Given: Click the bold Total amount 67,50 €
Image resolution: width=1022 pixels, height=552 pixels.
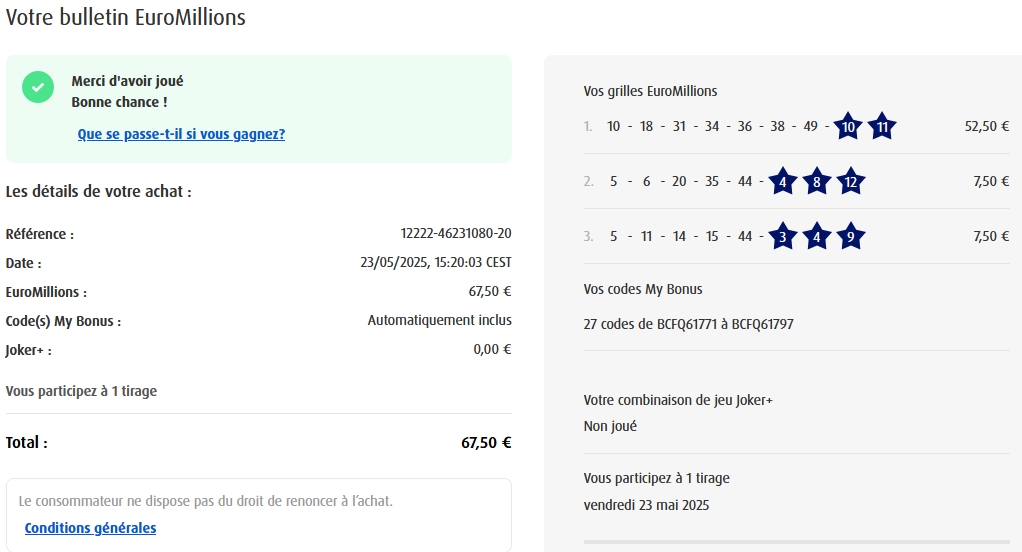Looking at the screenshot, I should pyautogui.click(x=486, y=443).
